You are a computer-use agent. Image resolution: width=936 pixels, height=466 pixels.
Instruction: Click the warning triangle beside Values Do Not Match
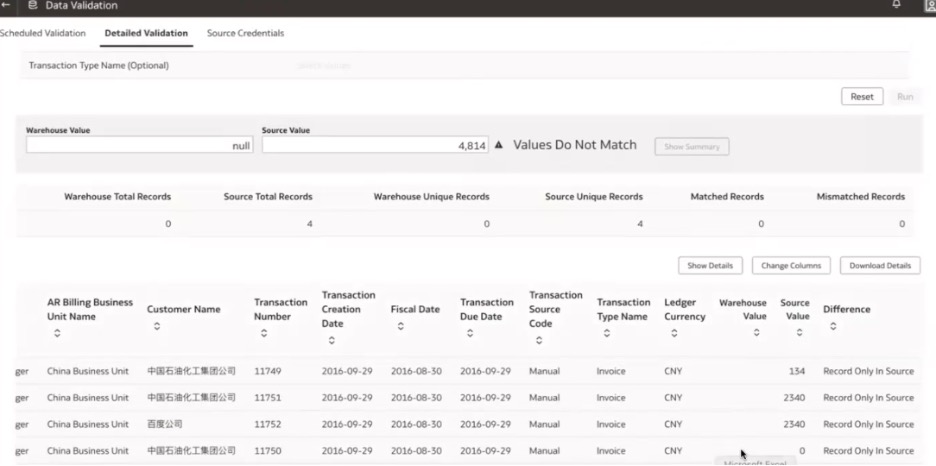[x=499, y=145]
